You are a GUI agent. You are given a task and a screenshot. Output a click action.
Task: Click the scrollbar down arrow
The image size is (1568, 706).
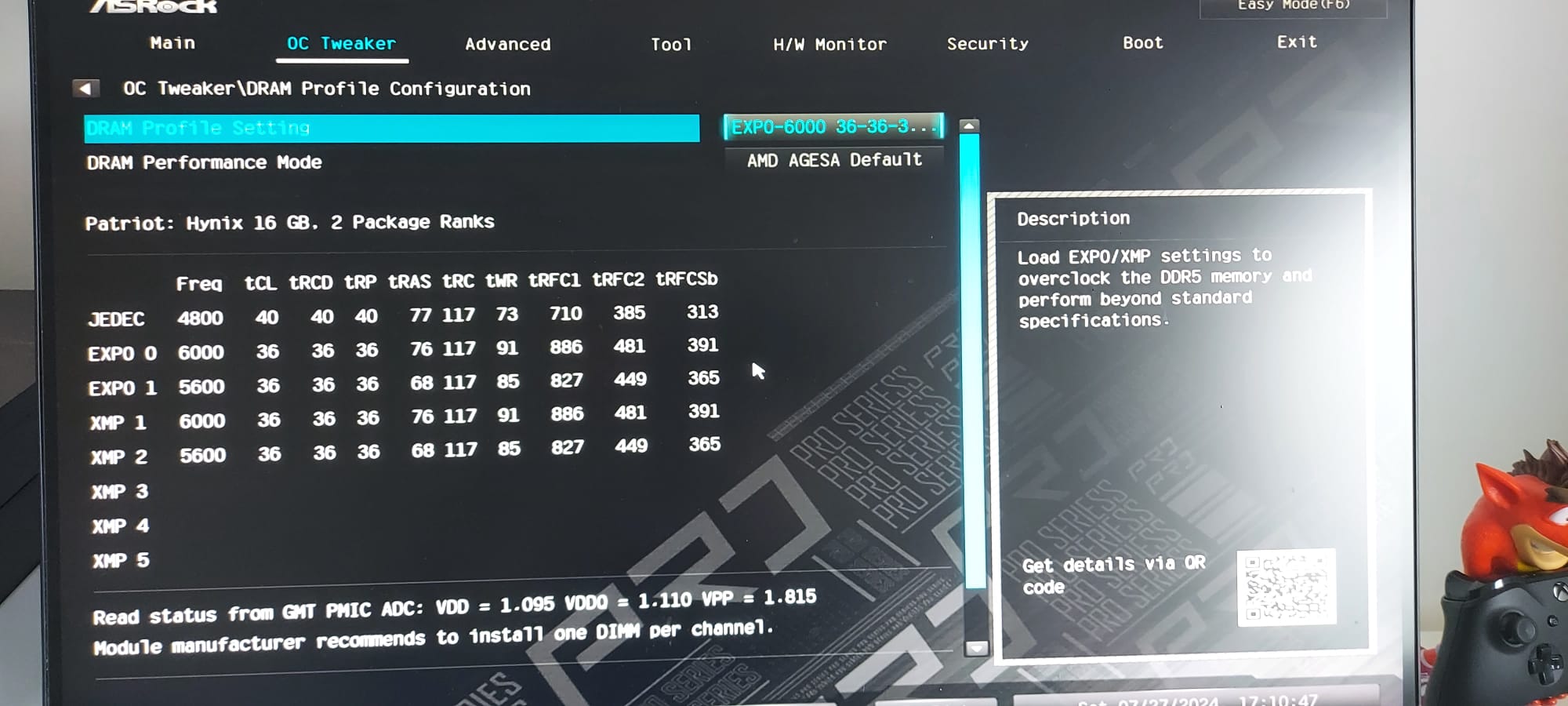click(x=976, y=648)
